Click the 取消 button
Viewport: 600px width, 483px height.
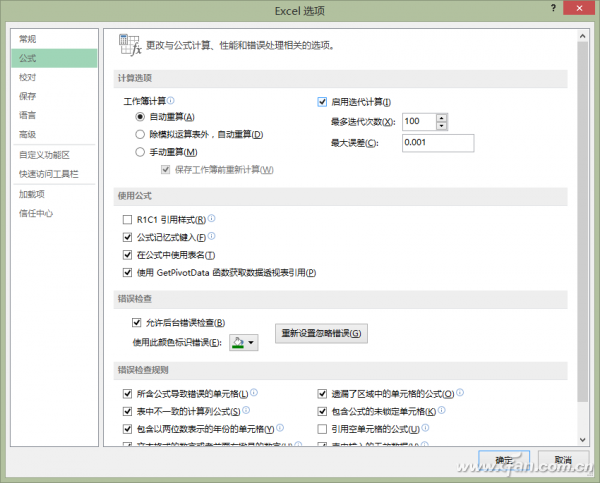(563, 460)
